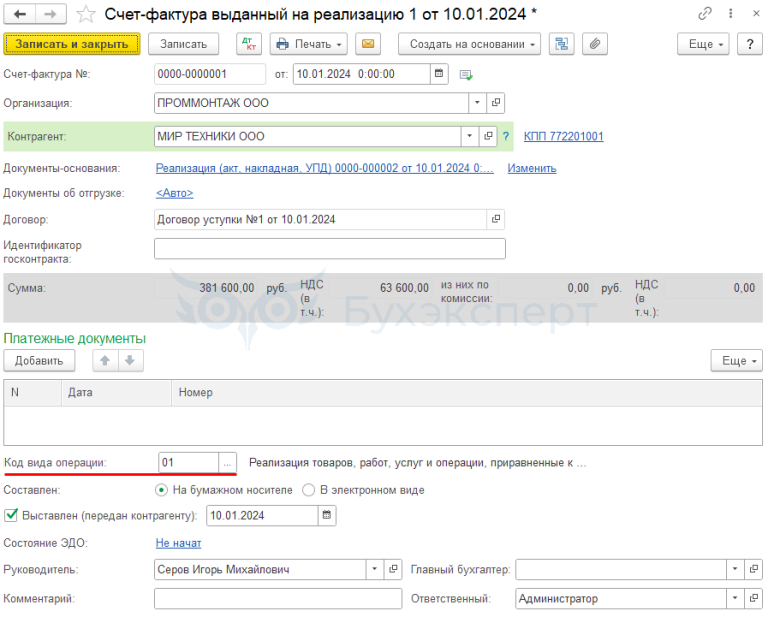Viewport: 768px width, 617px height.
Task: Expand the Контрагент dropdown list
Action: pos(469,136)
